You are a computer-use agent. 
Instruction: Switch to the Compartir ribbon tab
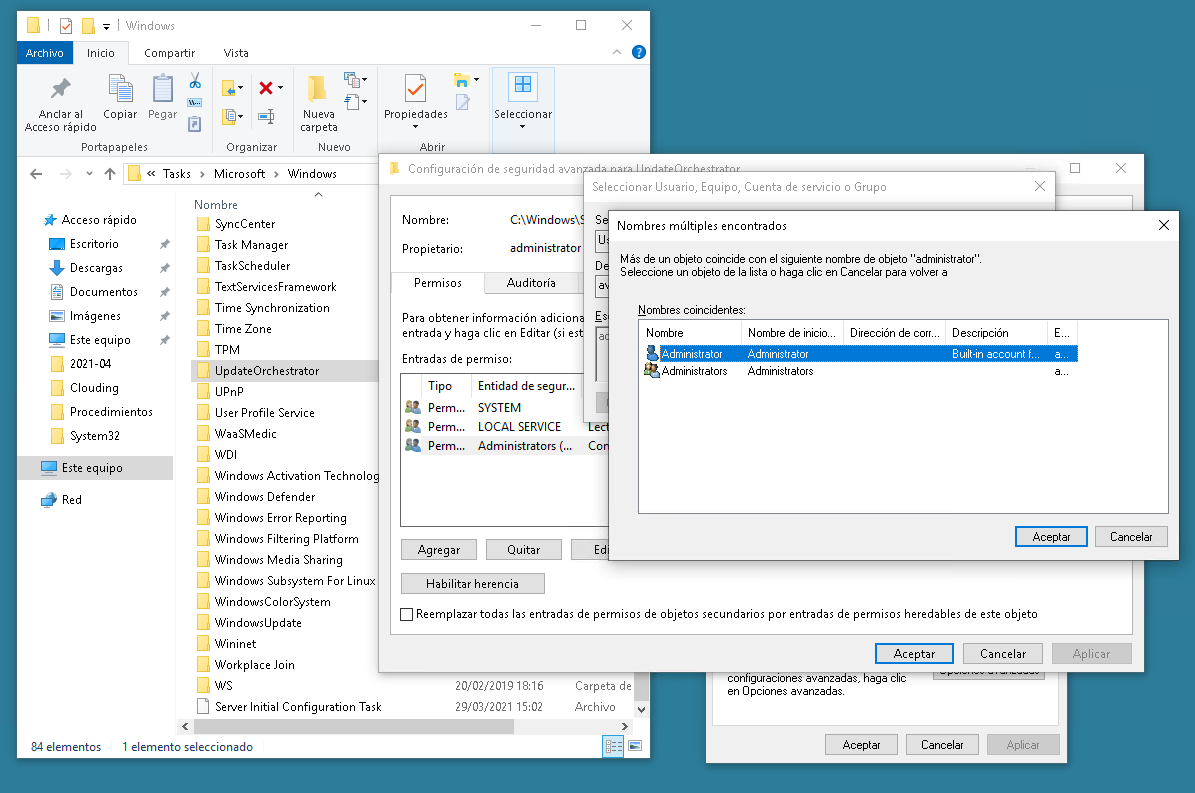(169, 53)
